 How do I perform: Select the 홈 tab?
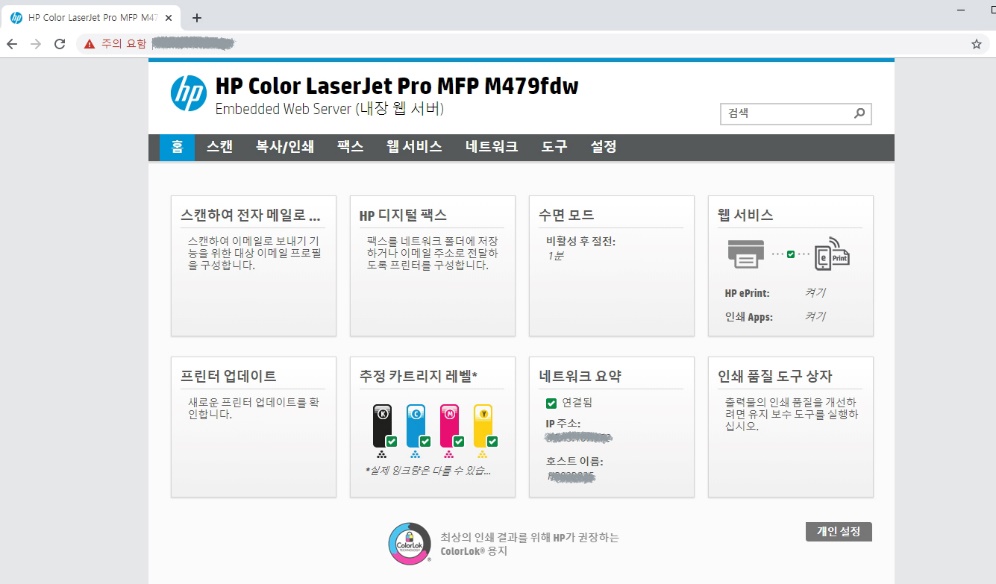177,147
